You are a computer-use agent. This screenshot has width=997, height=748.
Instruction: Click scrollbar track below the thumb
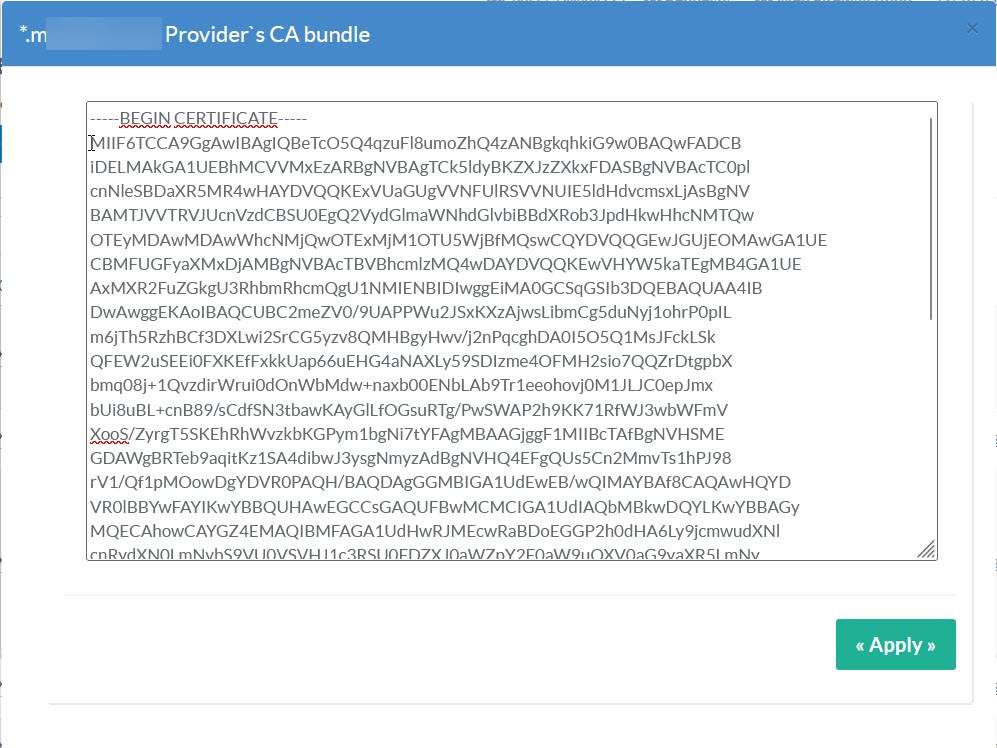pos(931,430)
